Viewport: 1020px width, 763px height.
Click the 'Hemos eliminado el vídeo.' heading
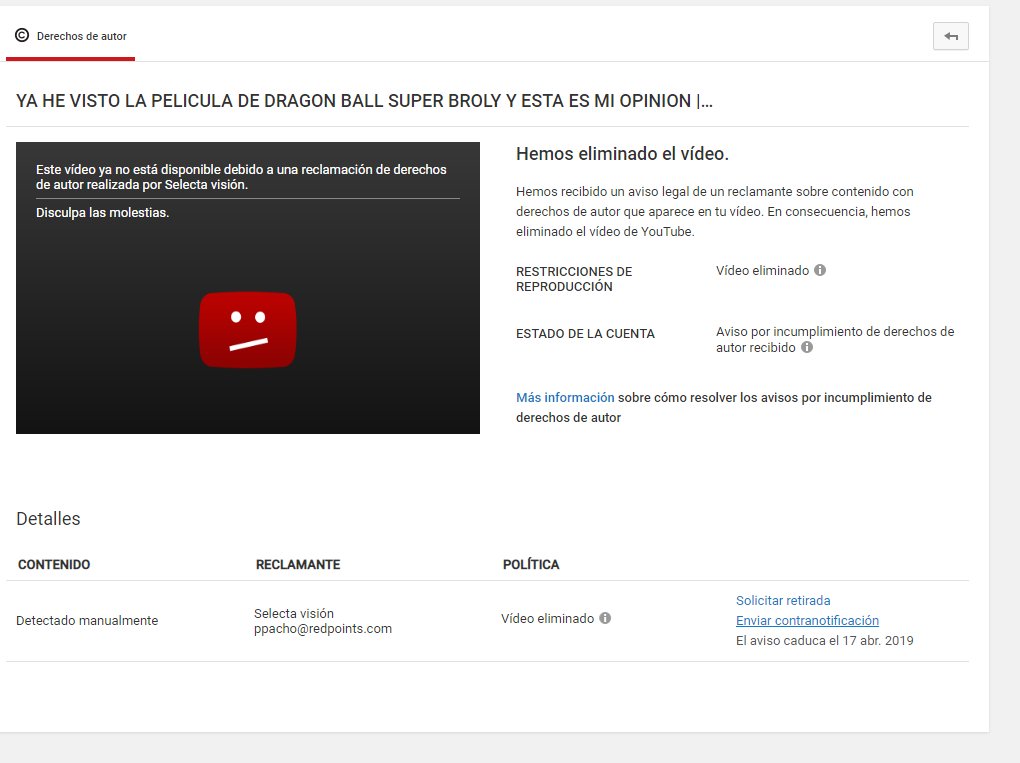pos(622,154)
